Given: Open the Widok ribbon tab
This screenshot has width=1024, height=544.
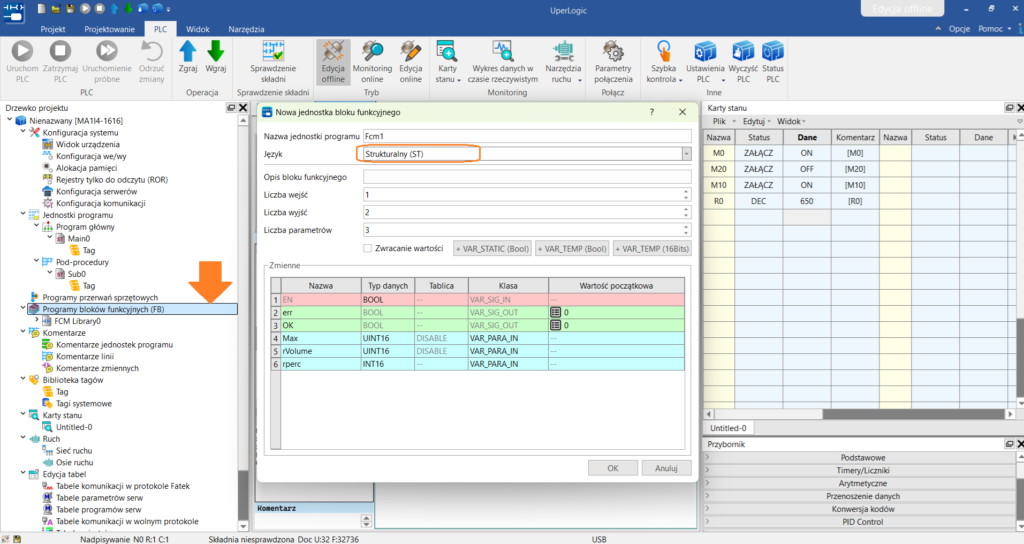Looking at the screenshot, I should coord(198,29).
